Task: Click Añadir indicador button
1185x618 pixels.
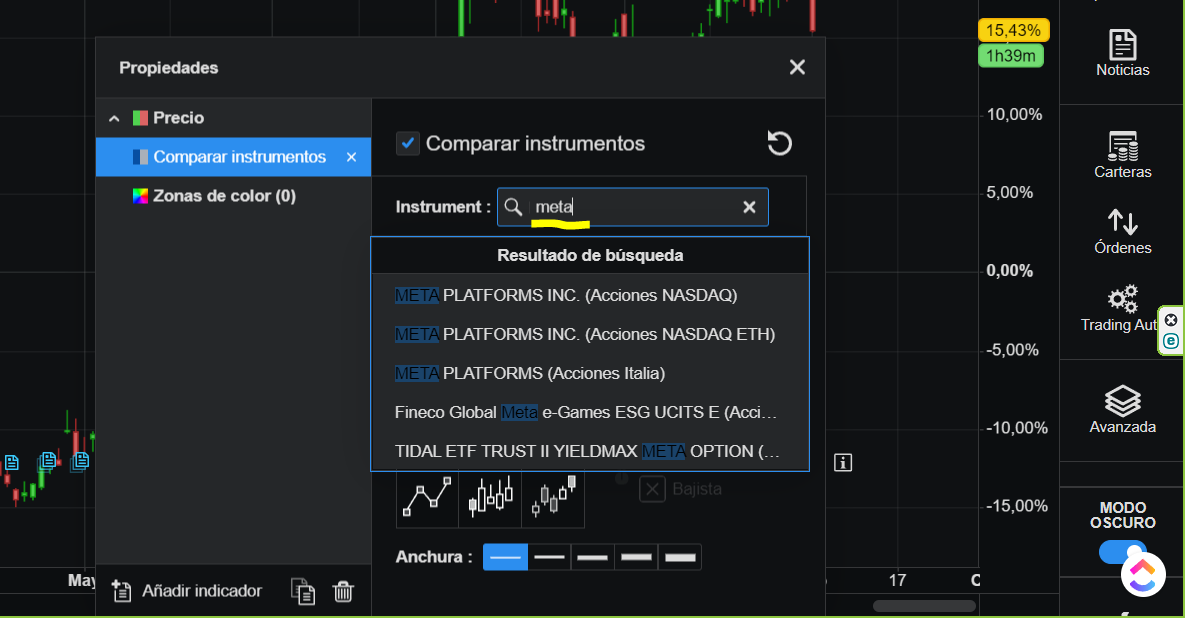Action: tap(187, 591)
